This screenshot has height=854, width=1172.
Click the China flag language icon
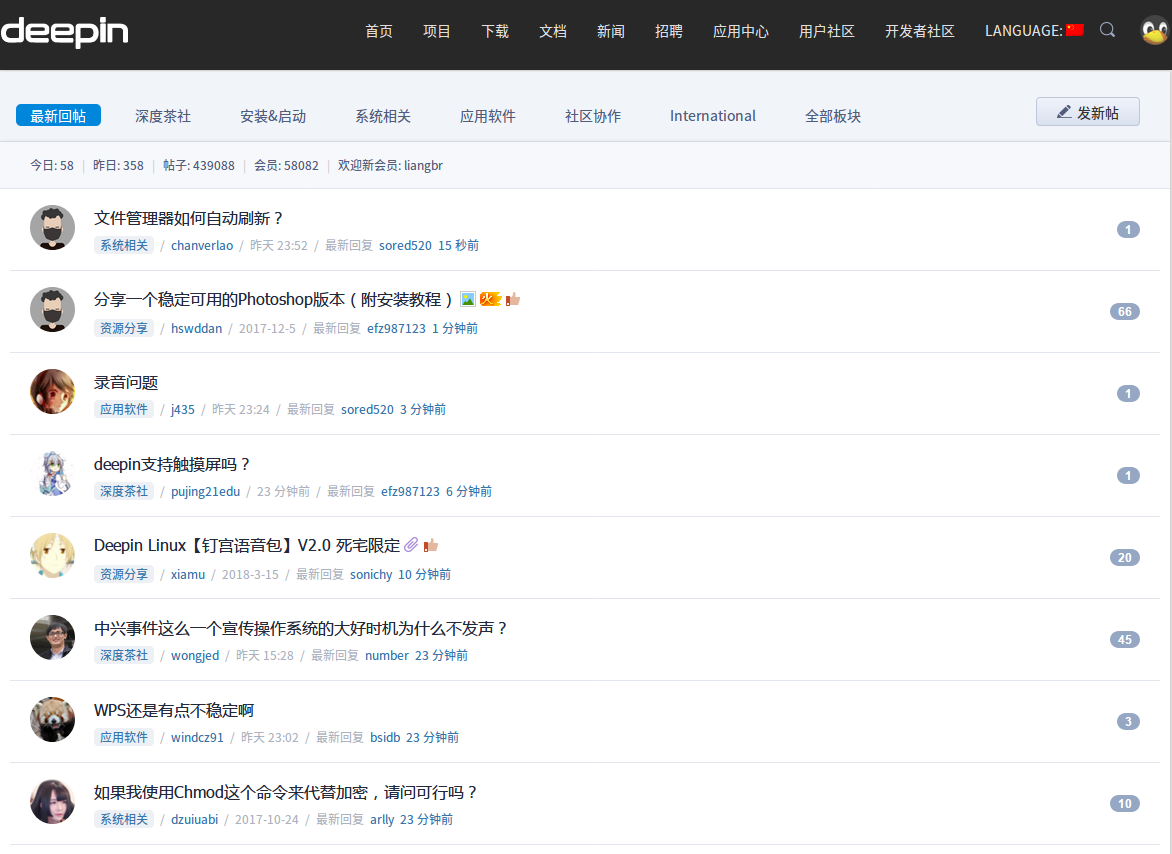pos(1075,30)
